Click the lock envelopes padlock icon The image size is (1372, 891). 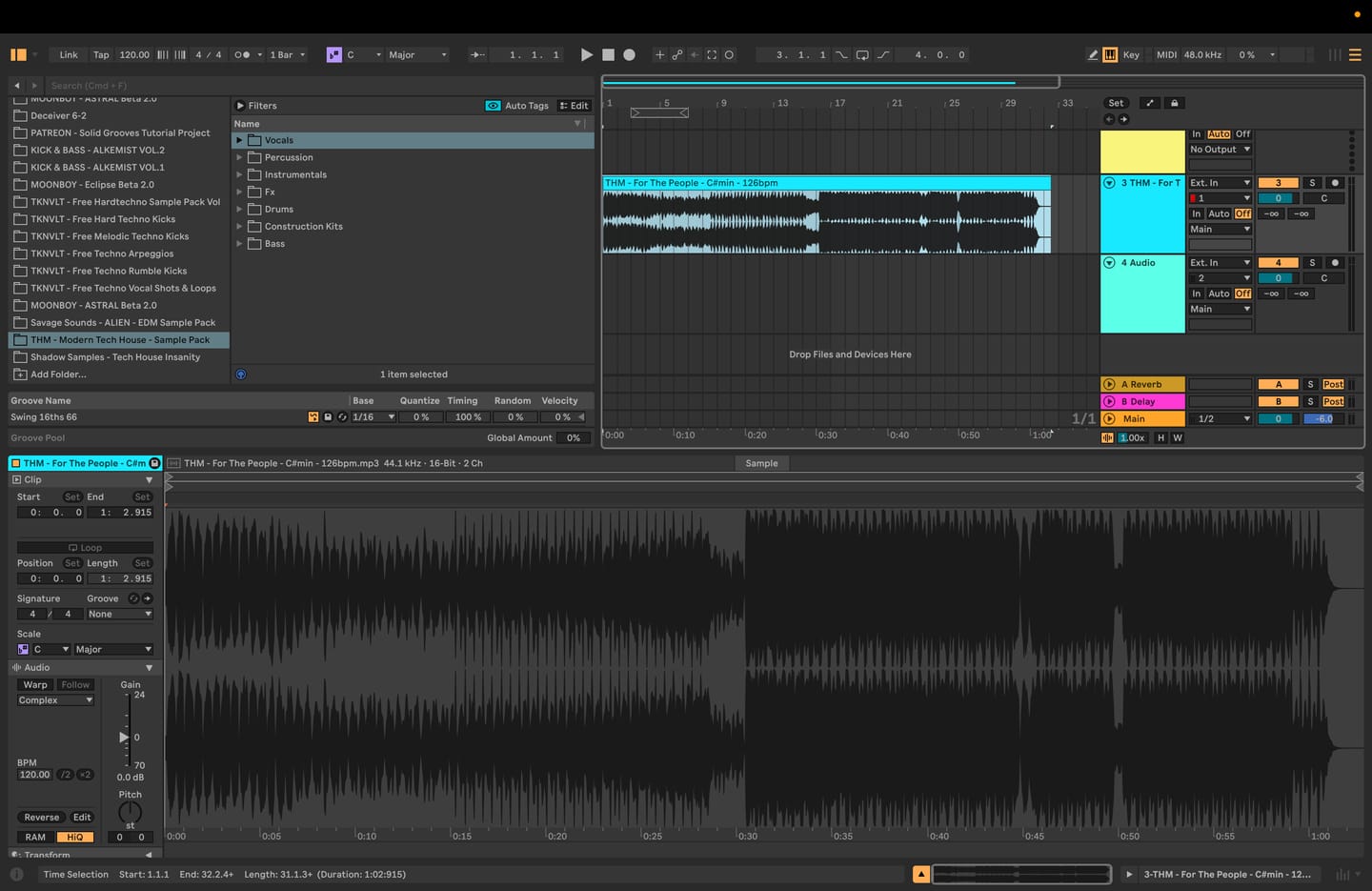[x=1174, y=103]
